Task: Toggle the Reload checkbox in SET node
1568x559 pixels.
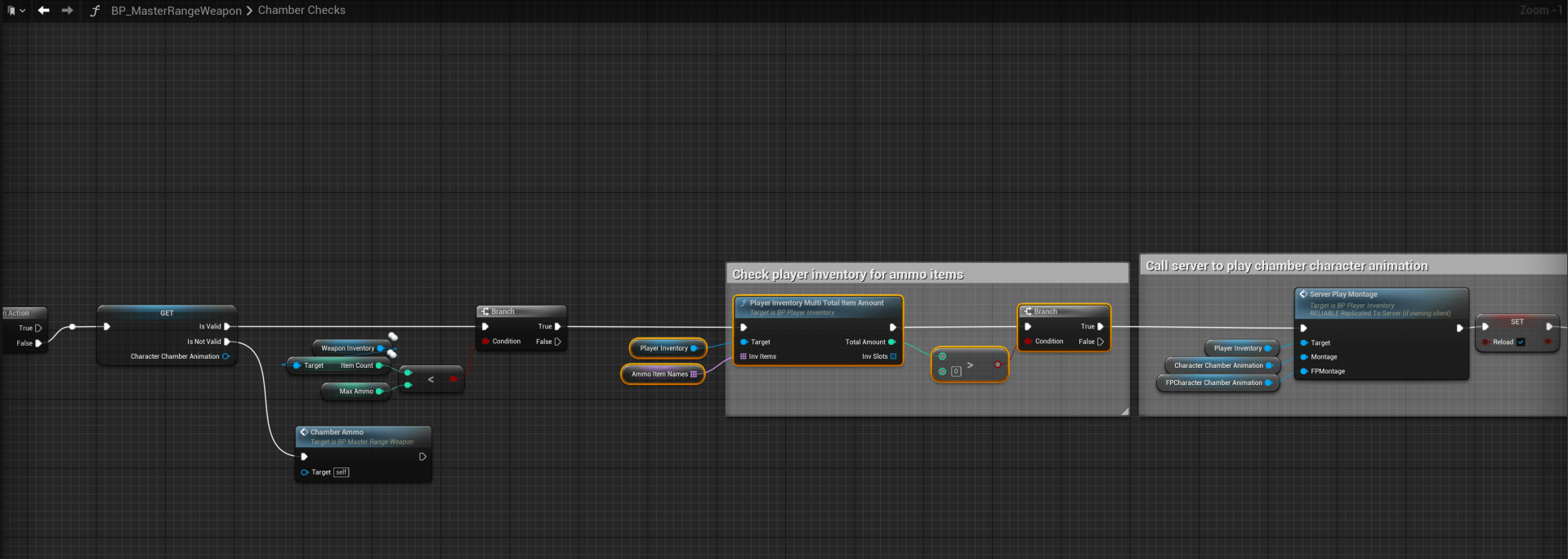Action: click(1521, 342)
